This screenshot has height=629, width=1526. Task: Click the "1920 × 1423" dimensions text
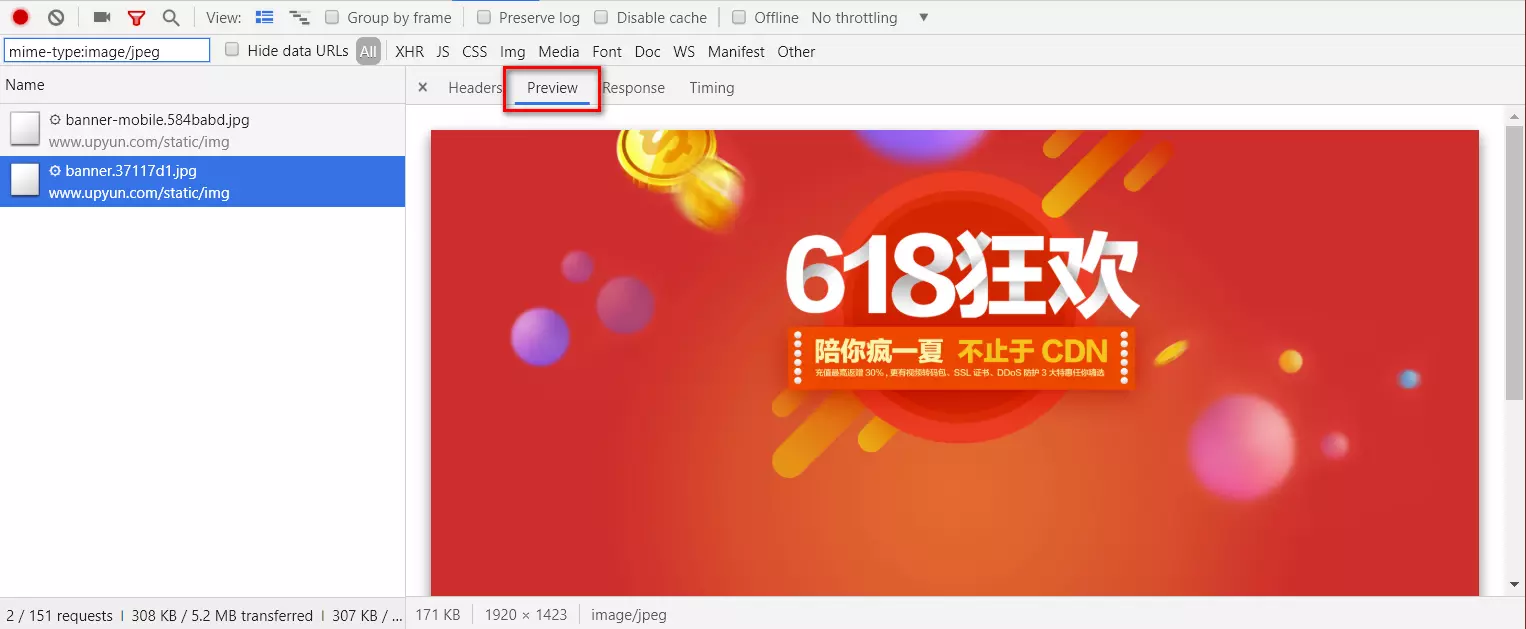pos(526,615)
